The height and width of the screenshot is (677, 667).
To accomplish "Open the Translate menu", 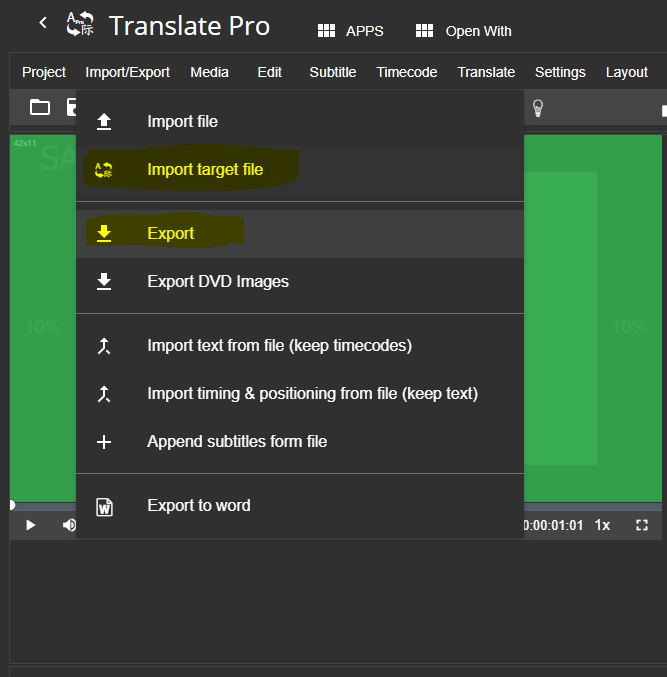I will [x=486, y=72].
